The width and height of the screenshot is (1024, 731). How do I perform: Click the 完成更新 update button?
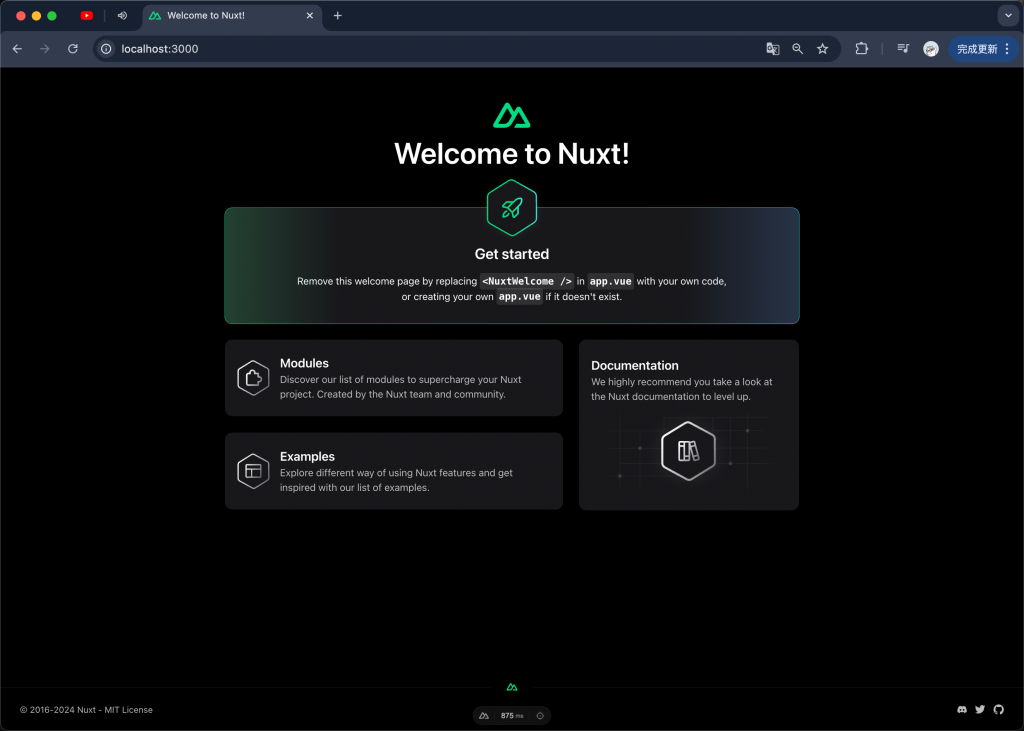coord(977,49)
